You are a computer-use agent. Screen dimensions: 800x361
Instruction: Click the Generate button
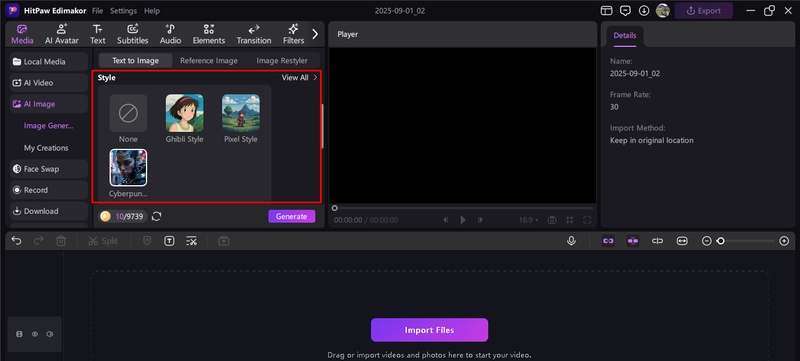pyautogui.click(x=292, y=217)
